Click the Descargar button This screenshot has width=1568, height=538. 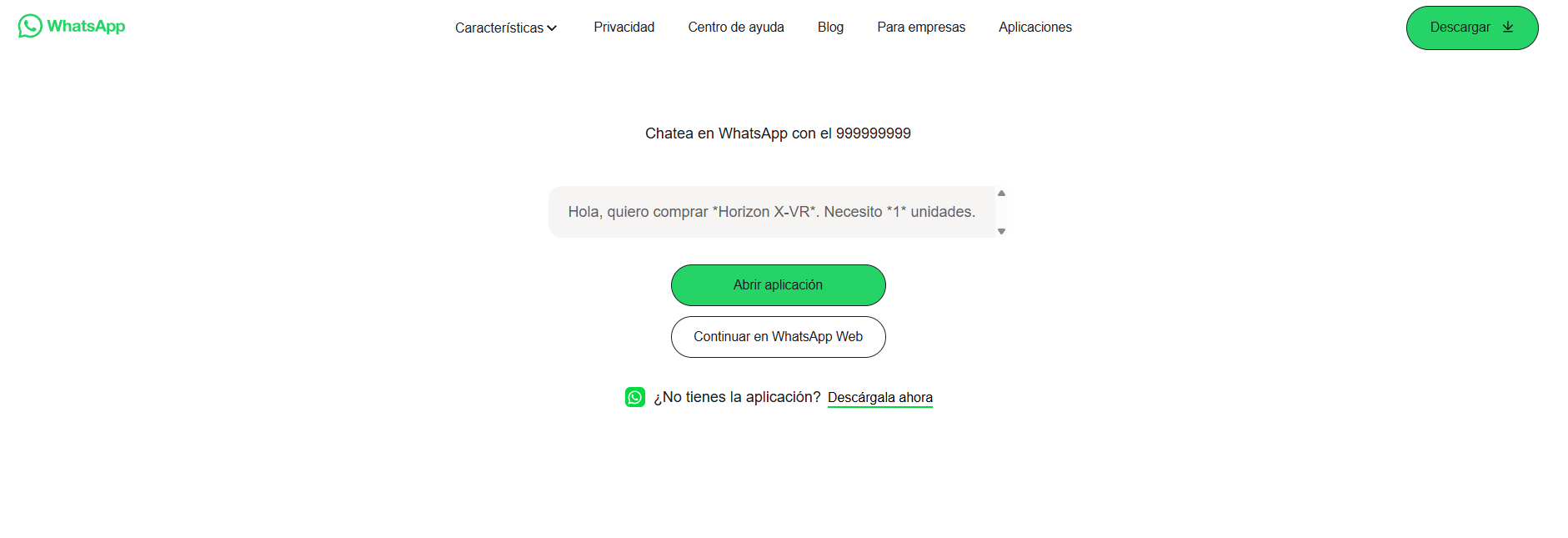pos(1472,28)
